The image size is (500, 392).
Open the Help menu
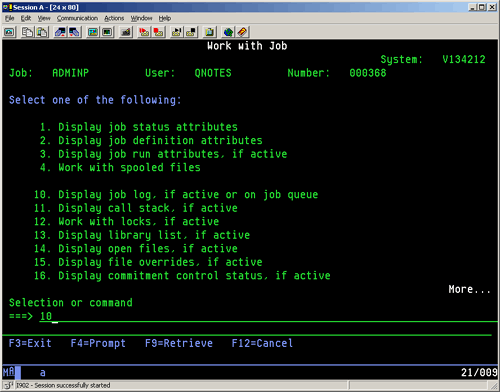(164, 18)
